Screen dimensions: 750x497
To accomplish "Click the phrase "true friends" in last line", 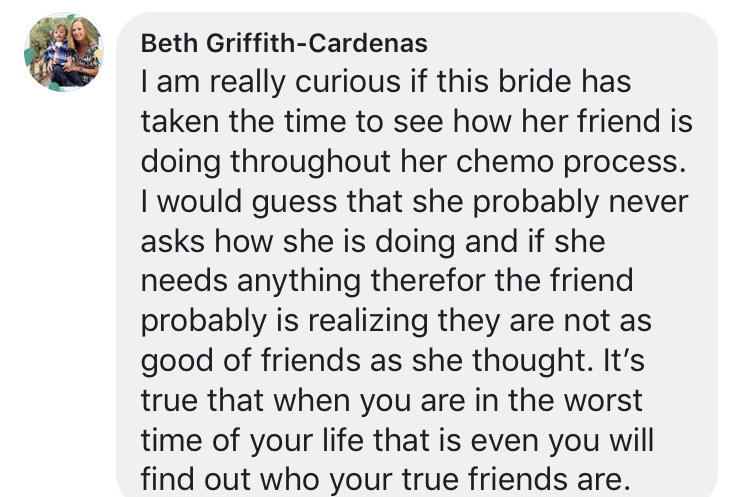I will [485, 480].
